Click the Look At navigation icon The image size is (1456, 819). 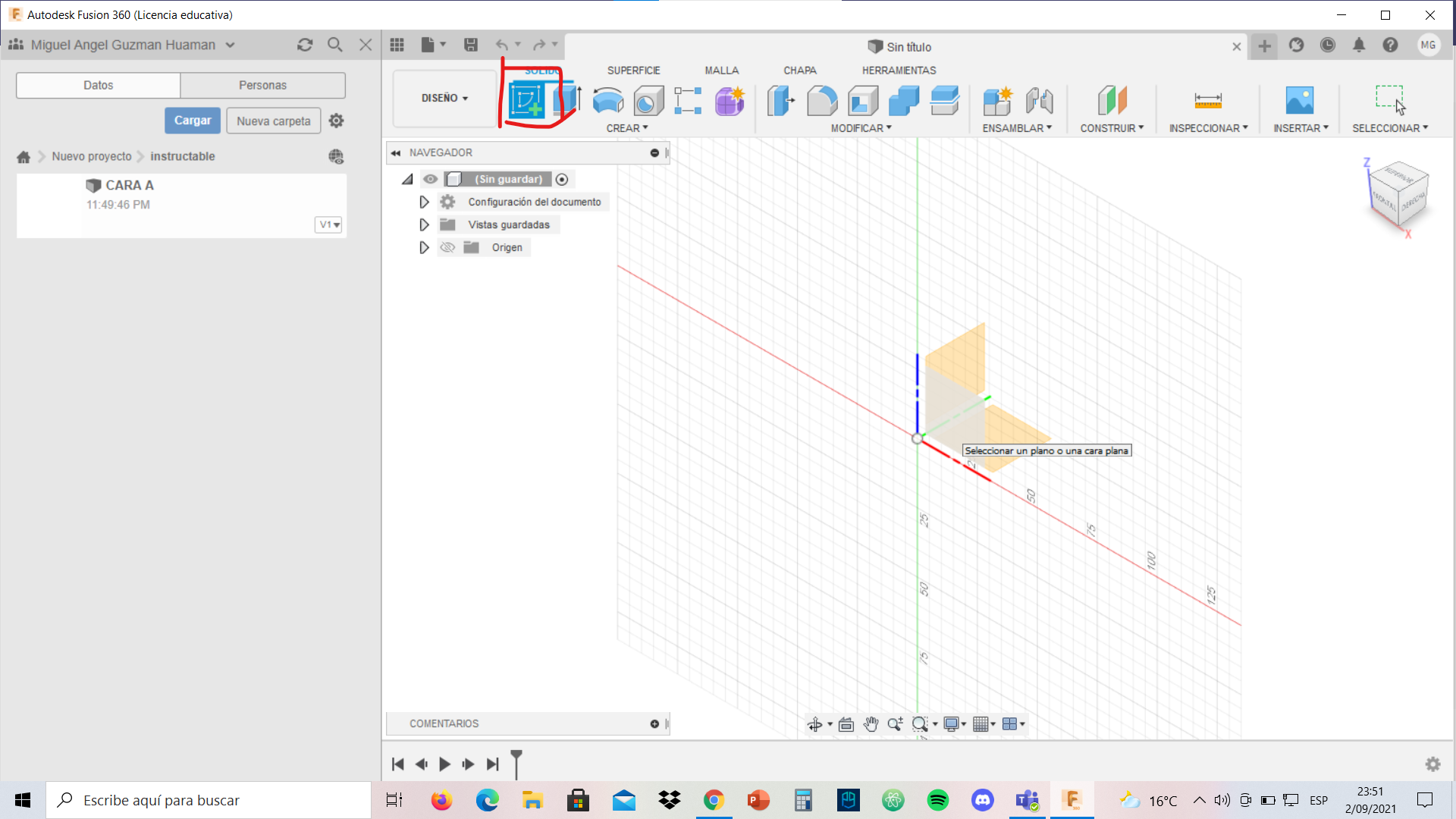click(x=846, y=724)
